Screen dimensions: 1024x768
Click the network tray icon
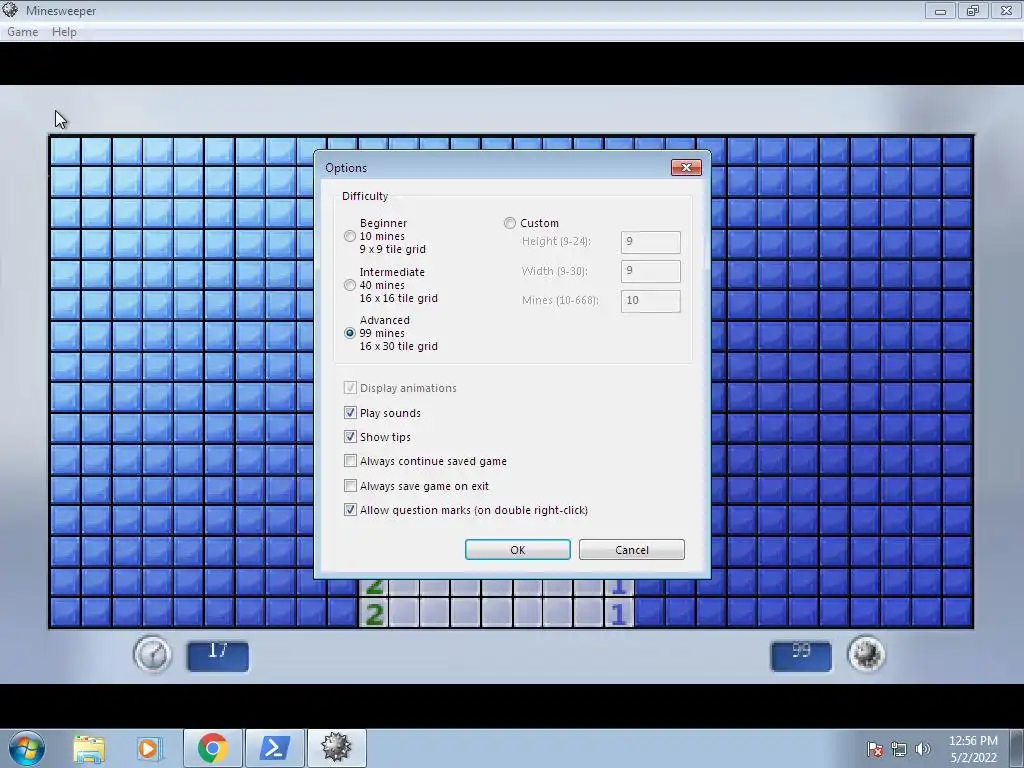899,749
